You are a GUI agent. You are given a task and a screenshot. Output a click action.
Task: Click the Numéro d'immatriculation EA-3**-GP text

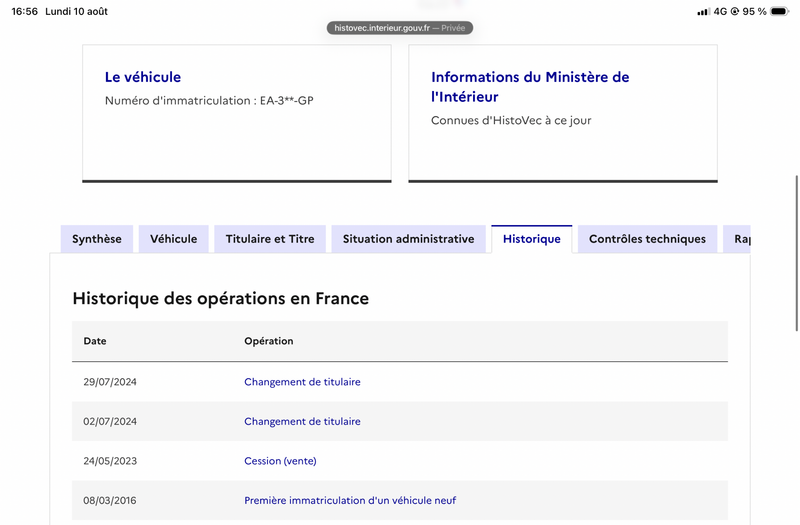click(x=209, y=101)
